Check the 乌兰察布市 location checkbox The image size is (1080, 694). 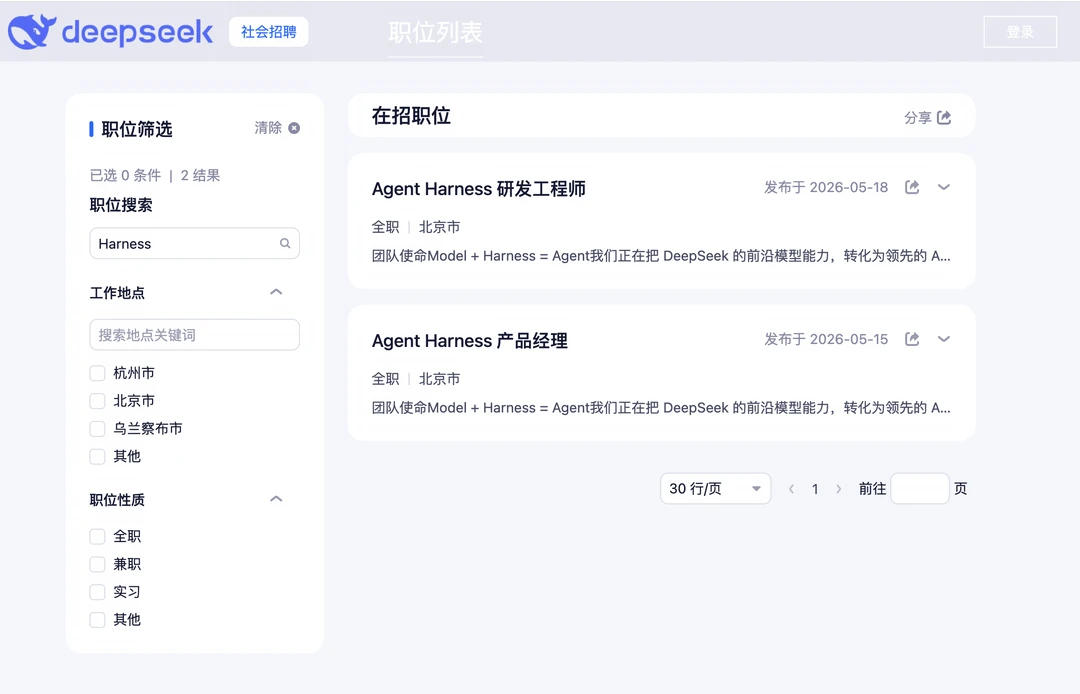(97, 429)
